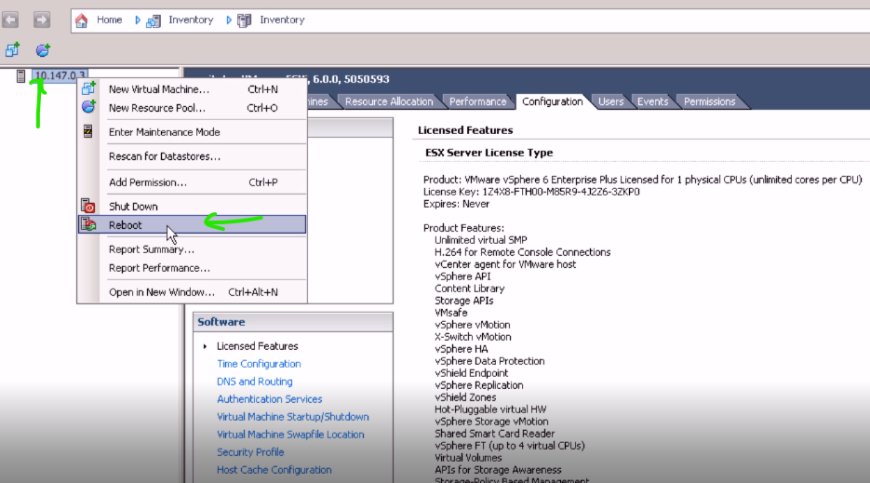
Task: Click the 'ESX Server License Type' heading
Action: (489, 152)
